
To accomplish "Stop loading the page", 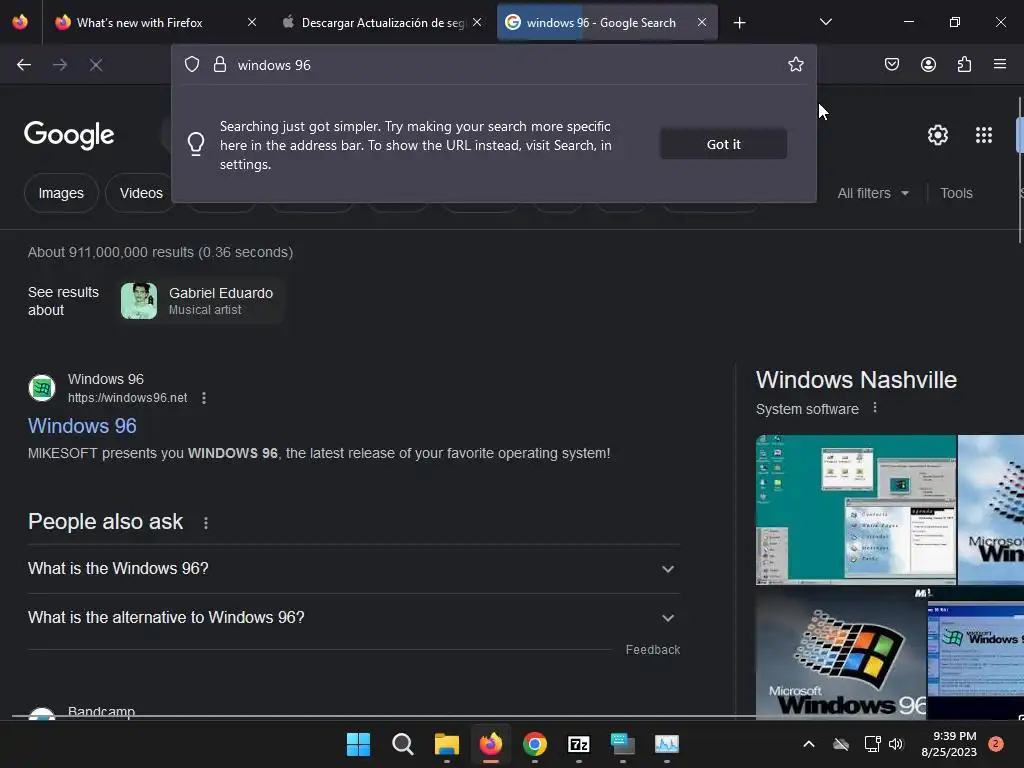I will click(x=96, y=65).
